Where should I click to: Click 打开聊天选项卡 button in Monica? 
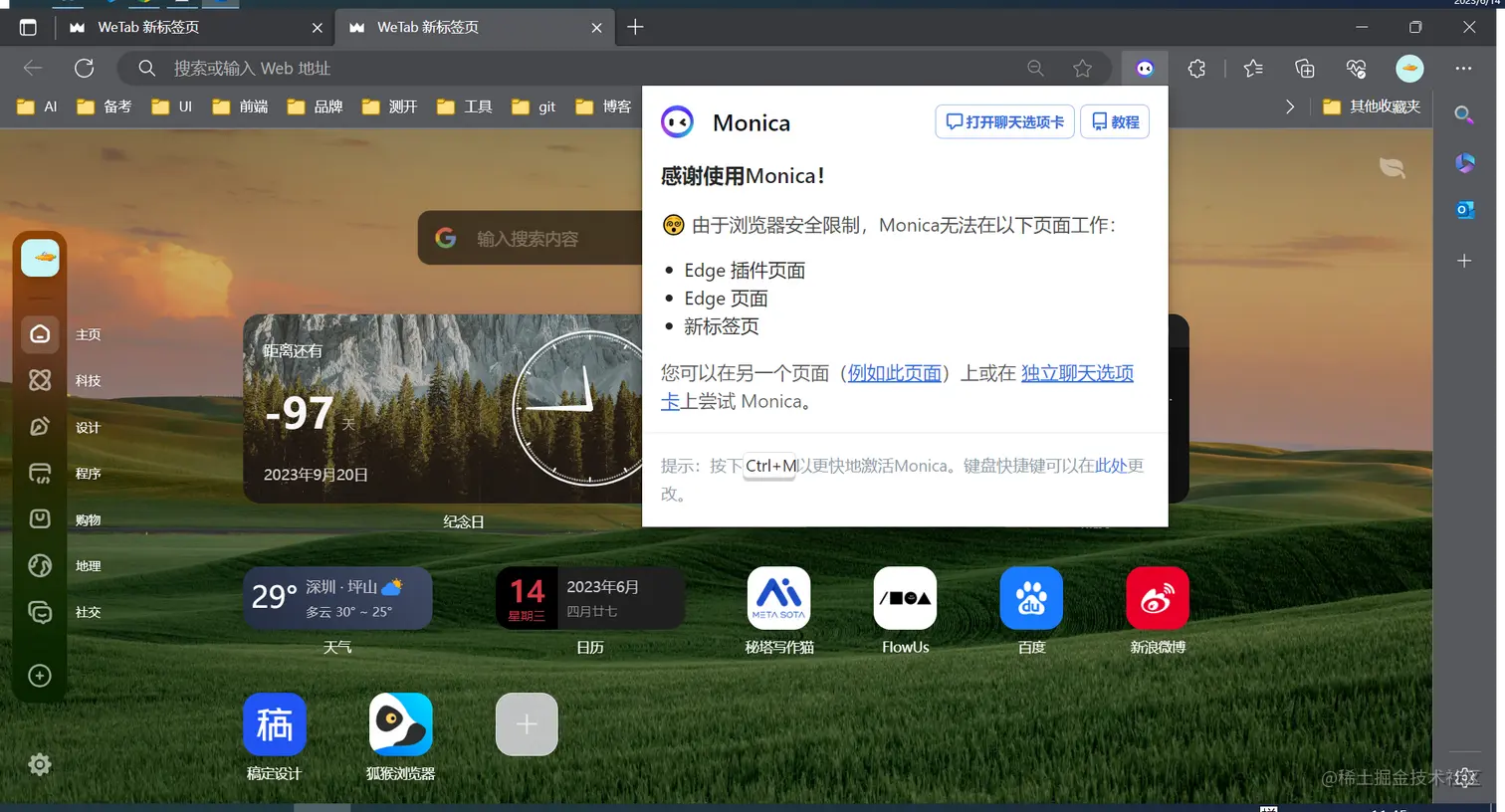click(1004, 121)
